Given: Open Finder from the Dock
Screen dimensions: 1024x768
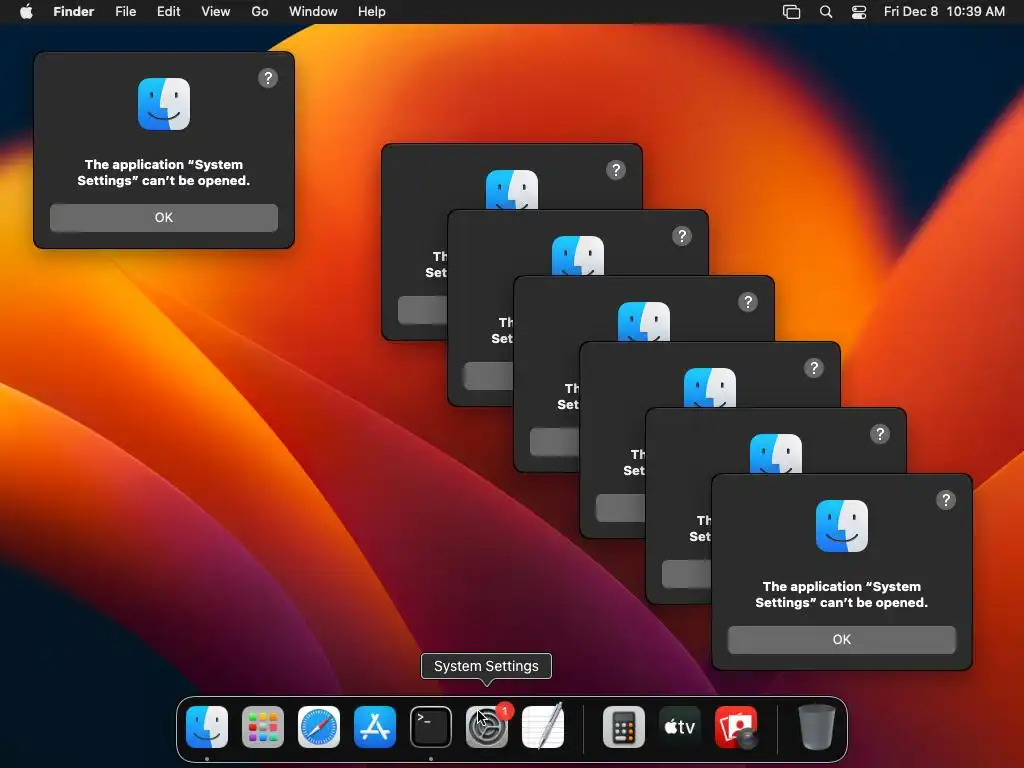Looking at the screenshot, I should (207, 727).
